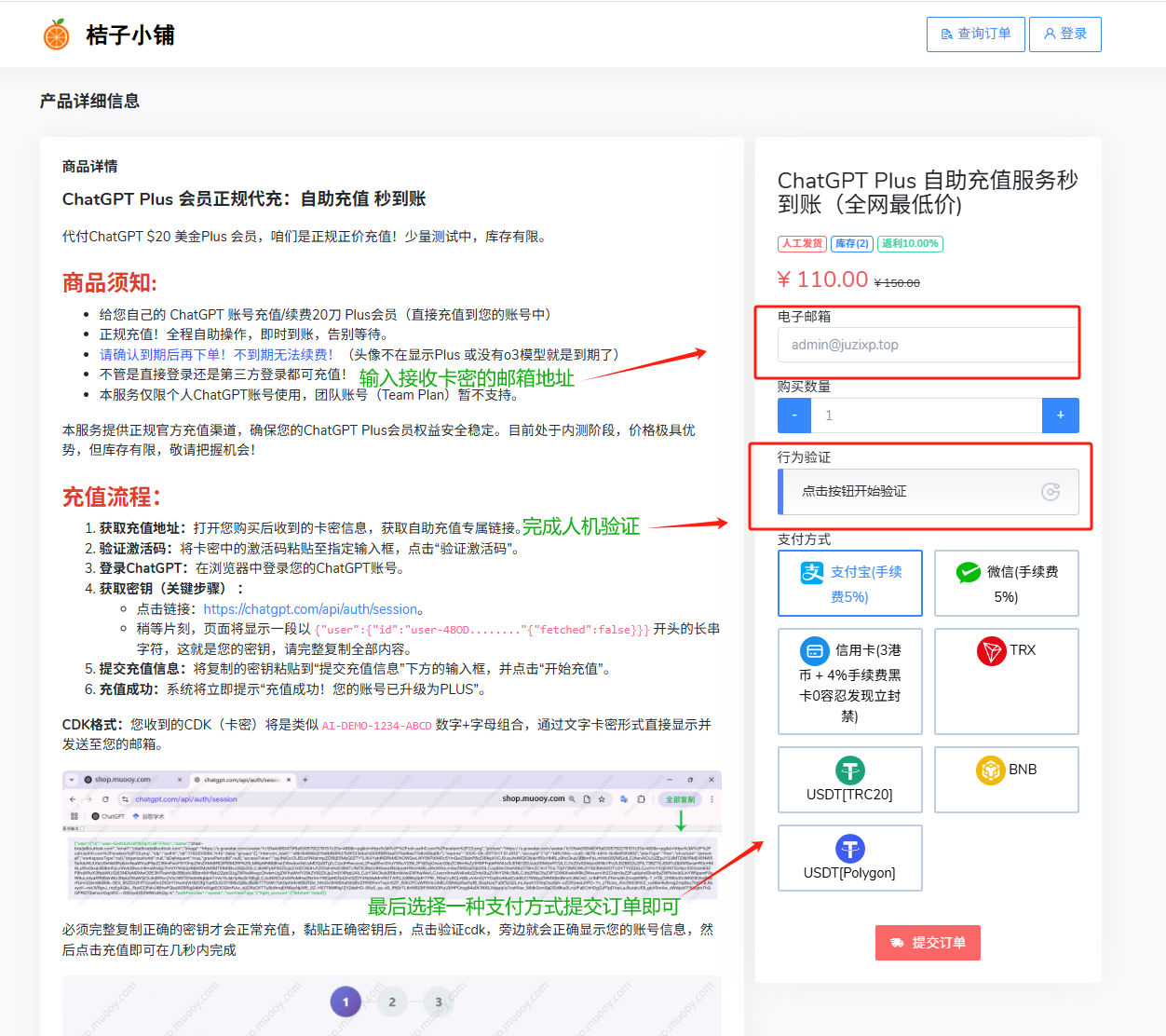The height and width of the screenshot is (1036, 1166).
Task: Click the 商品须知 red heading
Action: coord(110,283)
